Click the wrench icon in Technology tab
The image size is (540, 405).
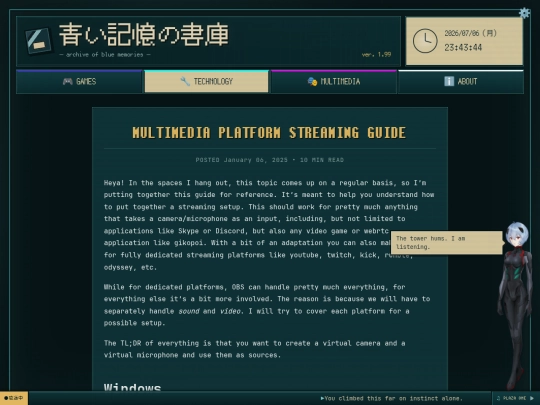185,81
